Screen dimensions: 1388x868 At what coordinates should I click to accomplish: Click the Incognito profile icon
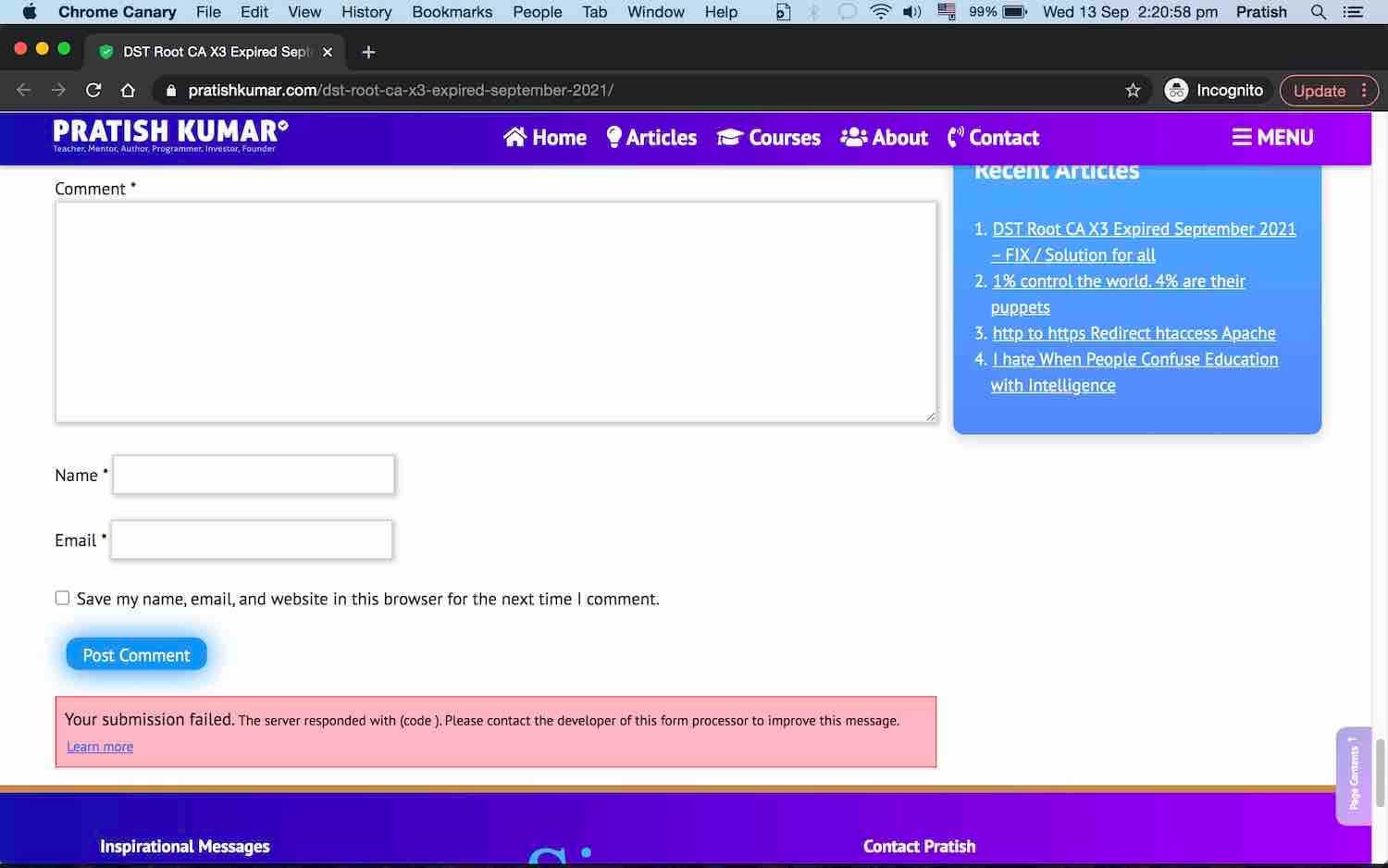click(1176, 90)
